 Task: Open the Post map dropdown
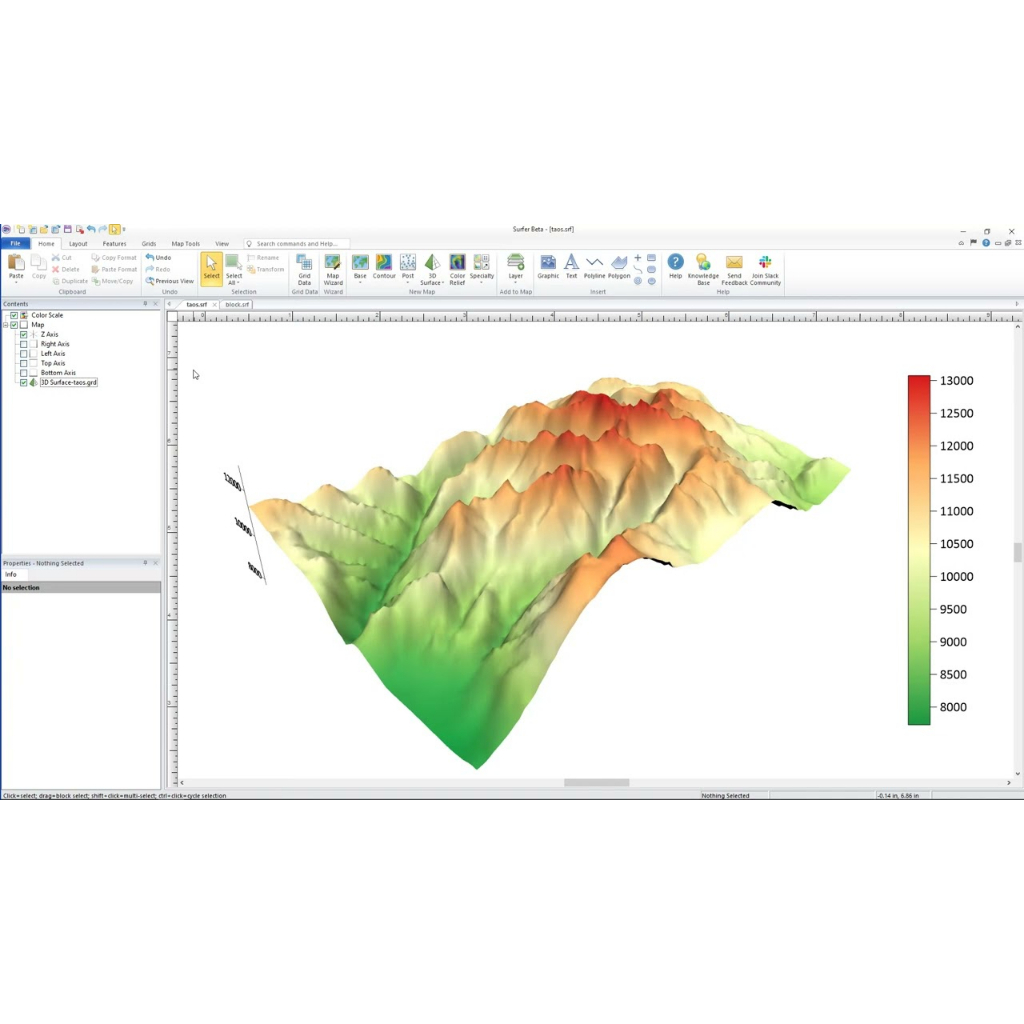tap(408, 280)
